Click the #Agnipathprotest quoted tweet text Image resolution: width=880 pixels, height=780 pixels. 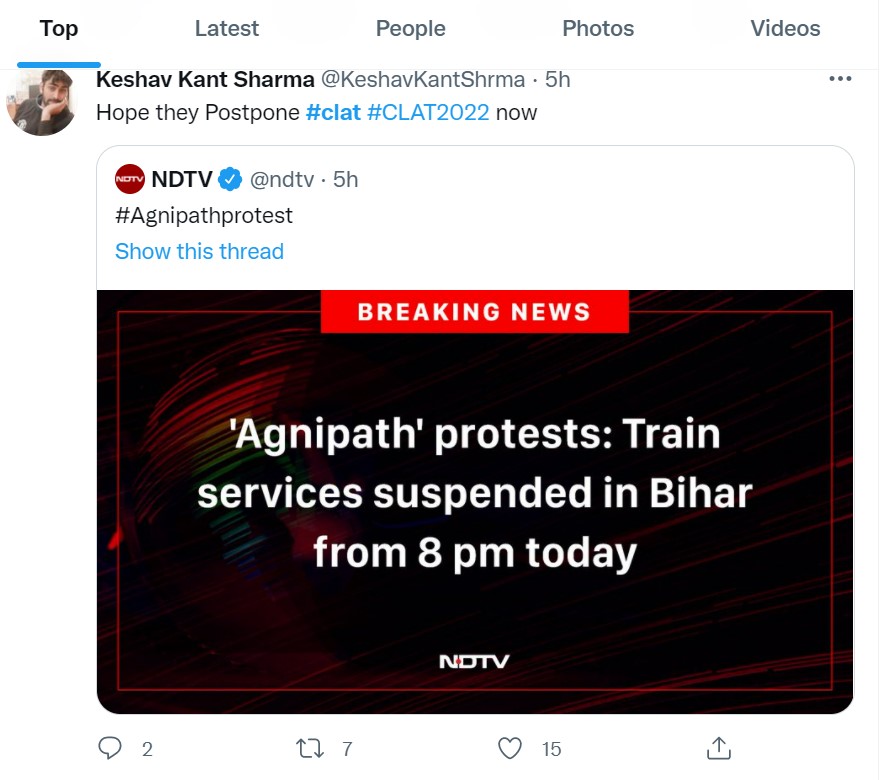click(204, 215)
